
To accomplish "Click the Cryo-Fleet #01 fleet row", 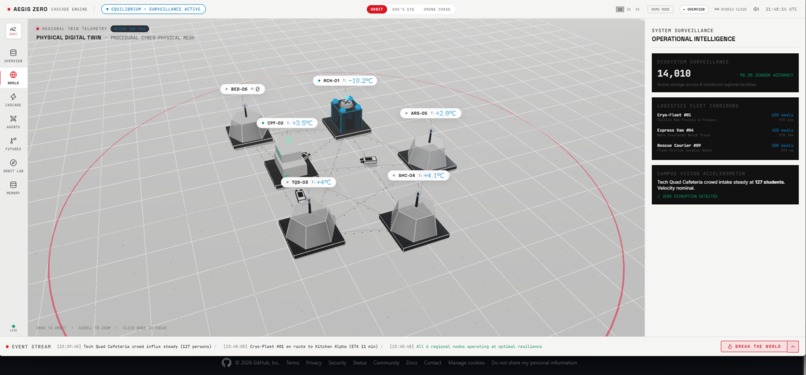I will (725, 117).
